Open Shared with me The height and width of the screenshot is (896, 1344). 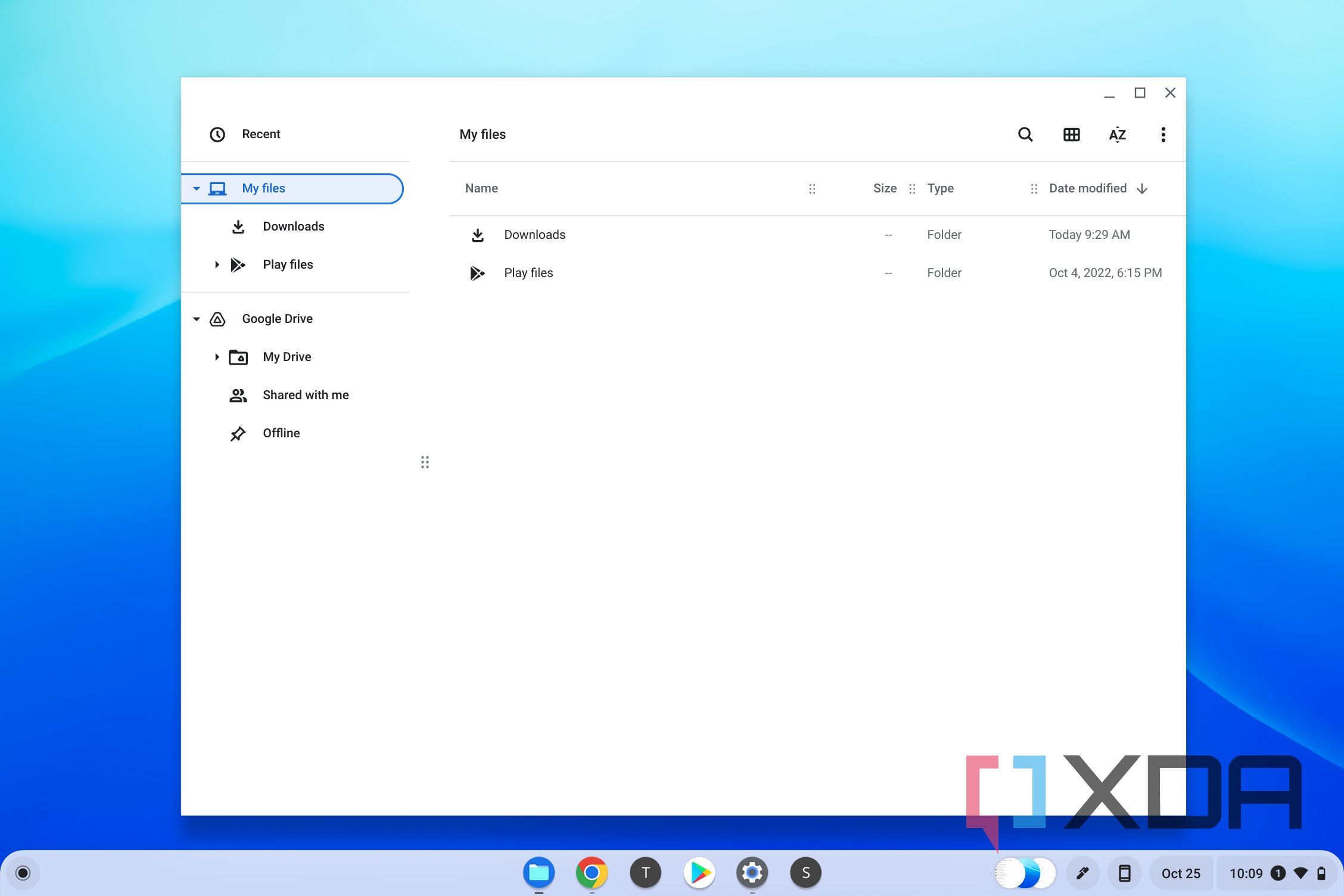pyautogui.click(x=305, y=395)
